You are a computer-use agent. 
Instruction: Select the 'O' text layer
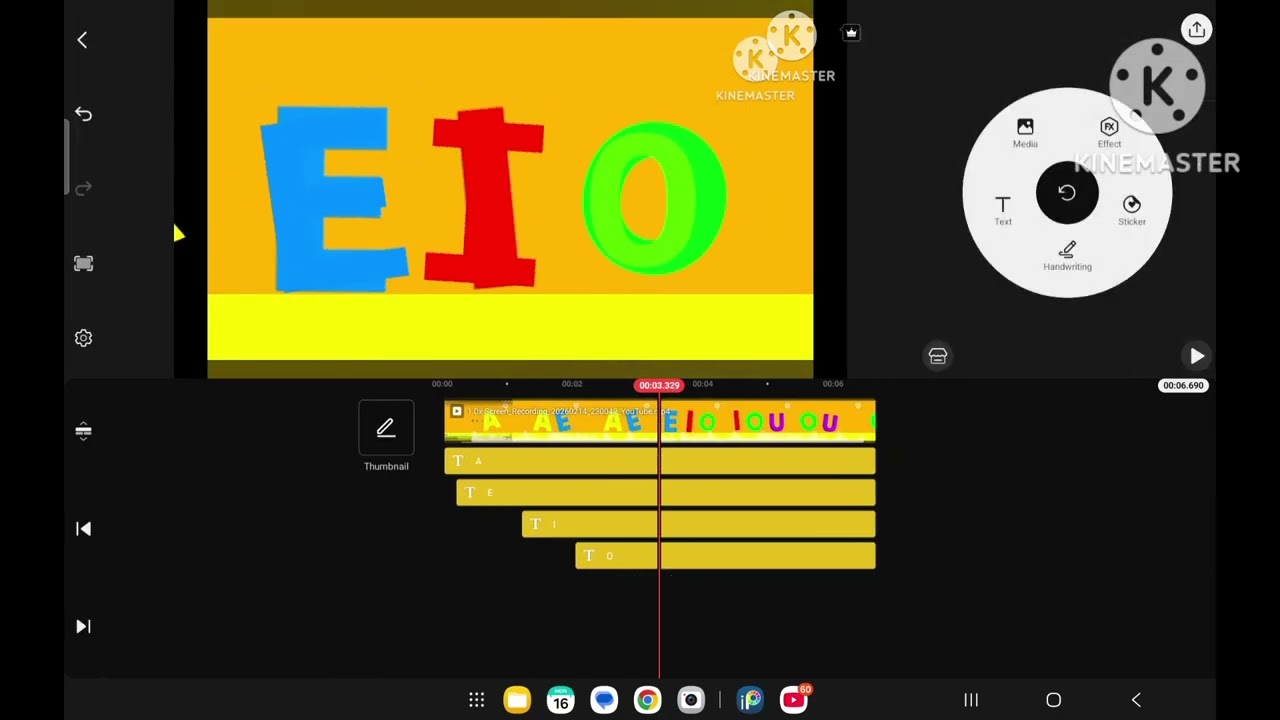(x=725, y=556)
